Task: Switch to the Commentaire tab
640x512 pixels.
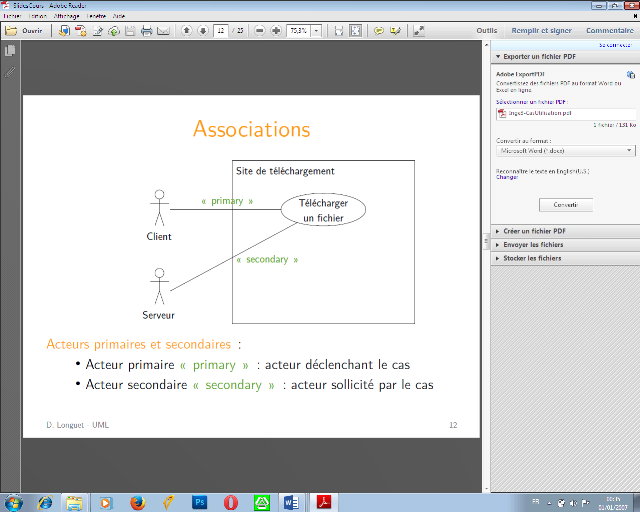Action: pyautogui.click(x=609, y=31)
